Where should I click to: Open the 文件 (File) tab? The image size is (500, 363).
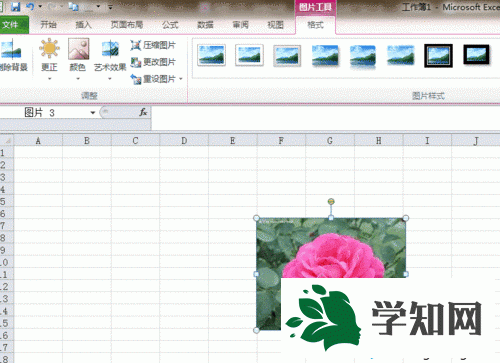[13, 25]
